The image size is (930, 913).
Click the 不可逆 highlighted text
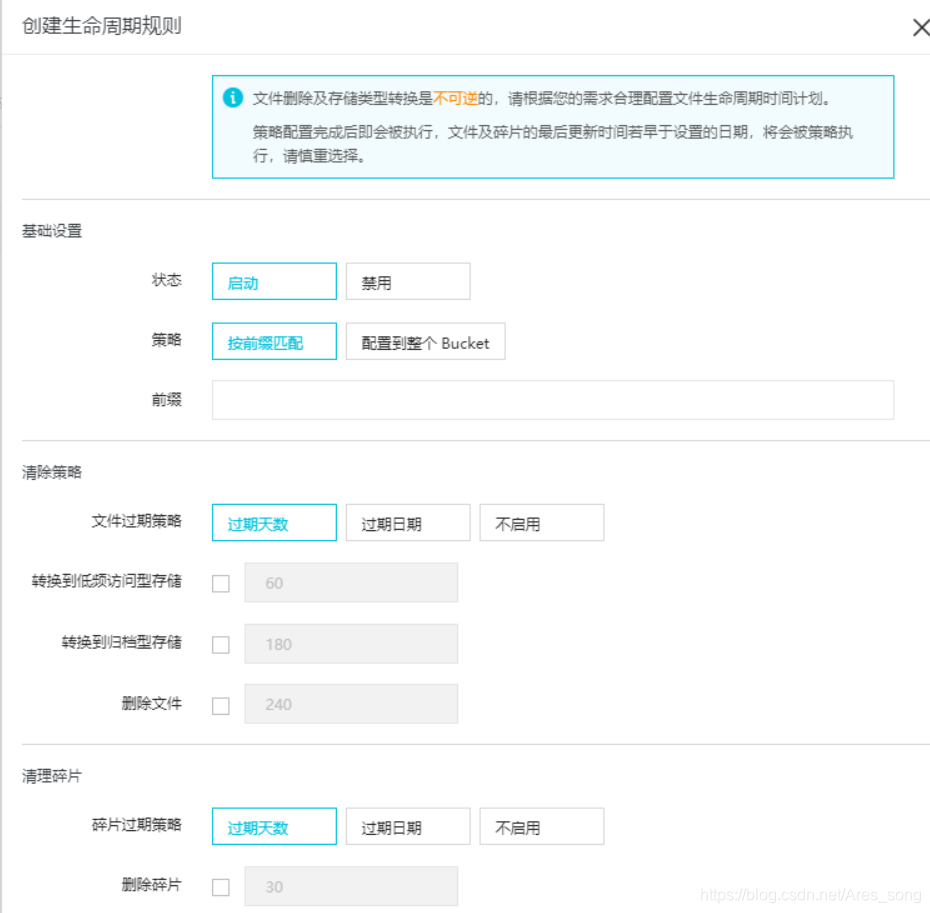coord(455,98)
